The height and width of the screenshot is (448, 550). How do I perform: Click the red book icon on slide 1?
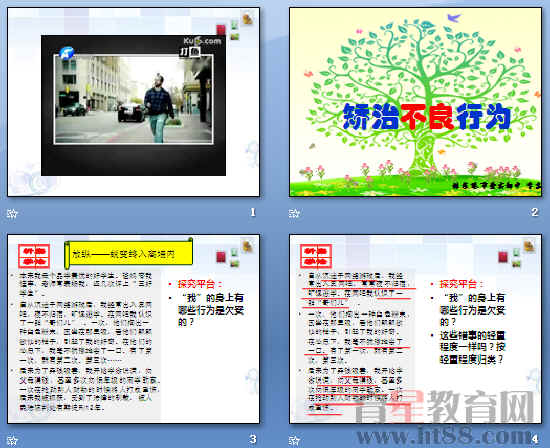[x=221, y=29]
